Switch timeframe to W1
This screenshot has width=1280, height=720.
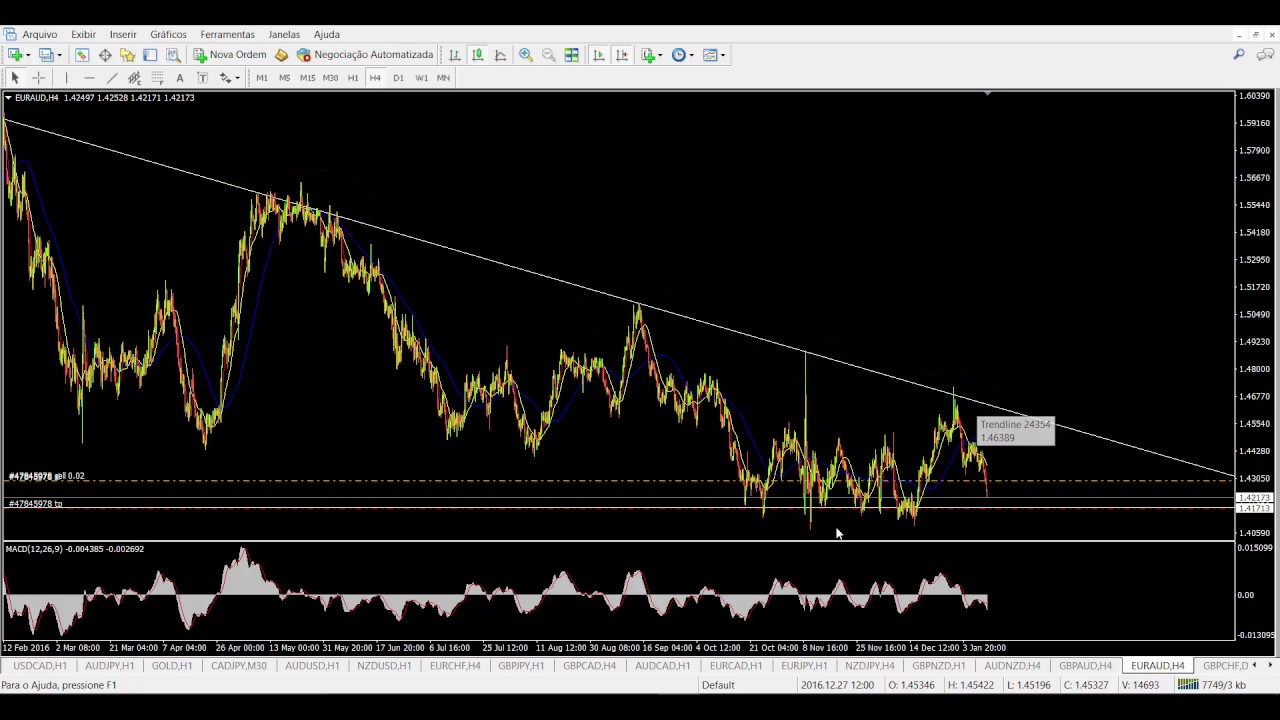click(x=421, y=78)
